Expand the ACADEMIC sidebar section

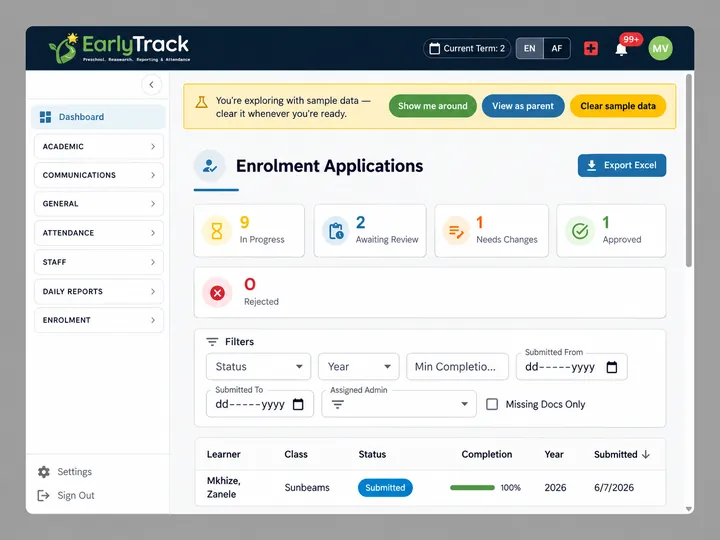[99, 146]
